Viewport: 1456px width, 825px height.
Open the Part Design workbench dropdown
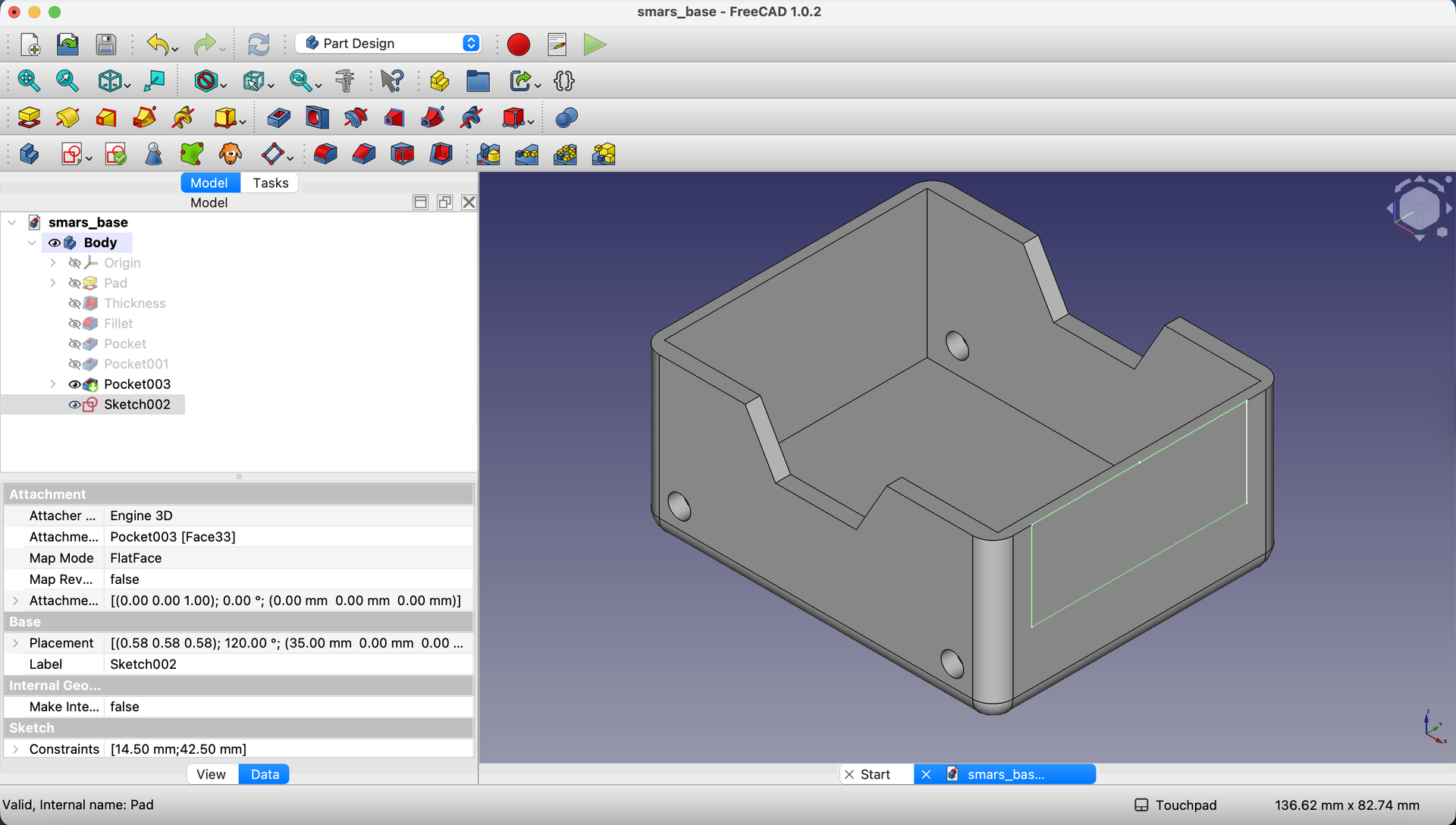click(x=388, y=43)
